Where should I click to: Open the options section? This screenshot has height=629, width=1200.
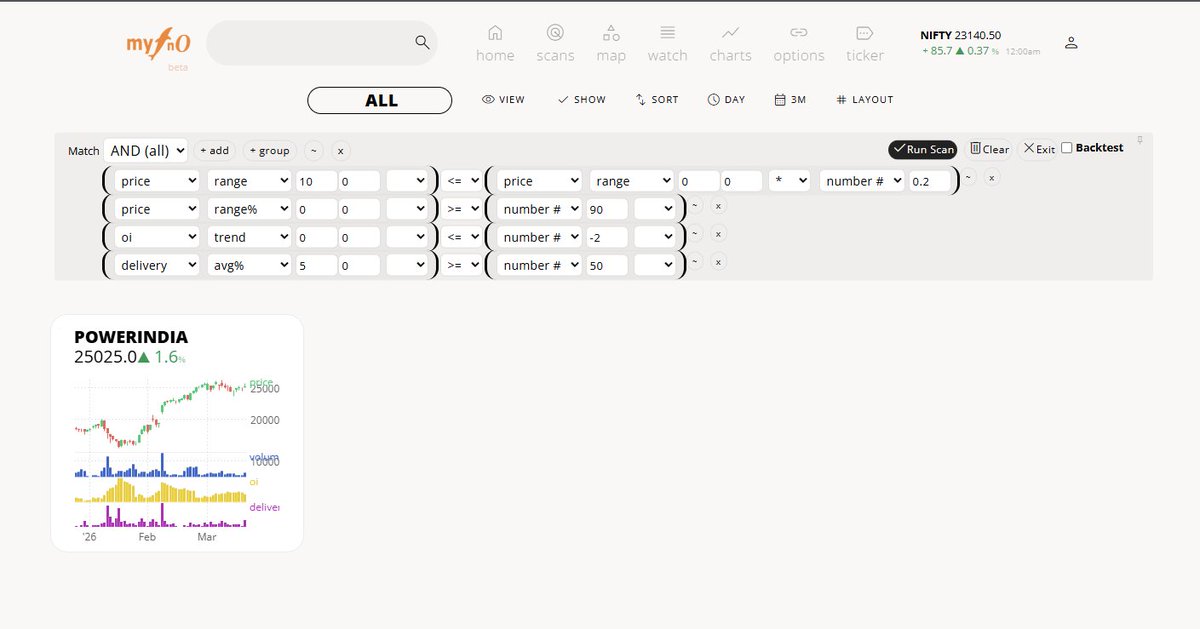coord(799,44)
